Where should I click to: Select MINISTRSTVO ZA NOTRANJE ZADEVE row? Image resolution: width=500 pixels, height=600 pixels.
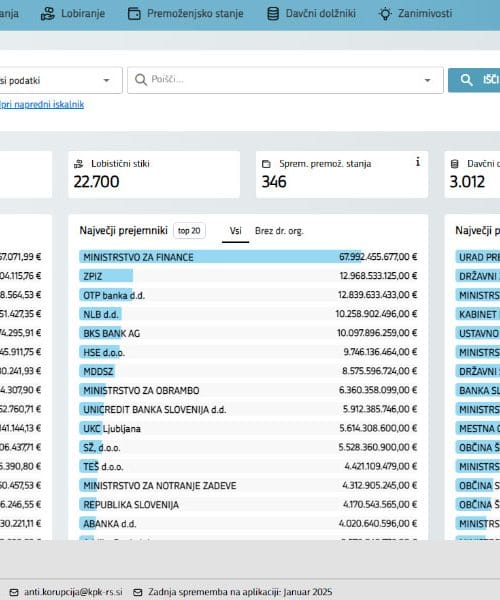(x=248, y=486)
